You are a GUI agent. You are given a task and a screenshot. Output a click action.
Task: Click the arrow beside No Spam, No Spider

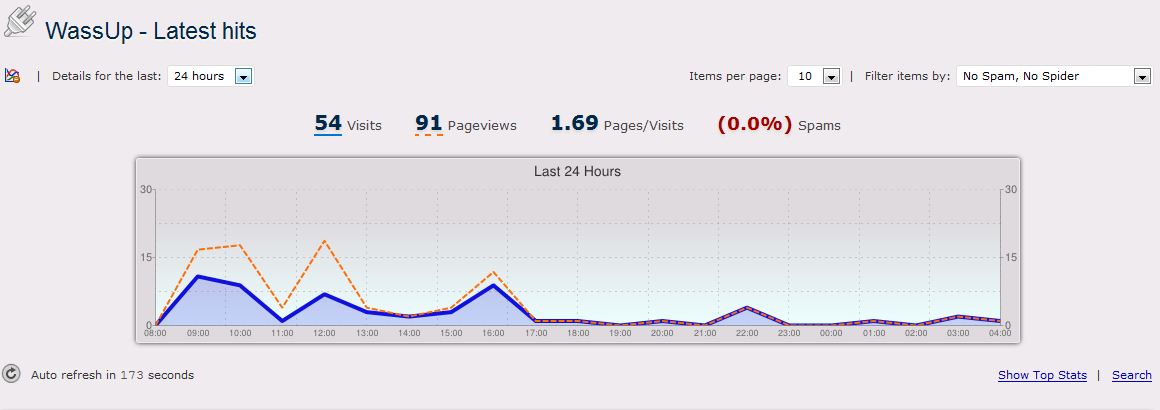[1142, 76]
